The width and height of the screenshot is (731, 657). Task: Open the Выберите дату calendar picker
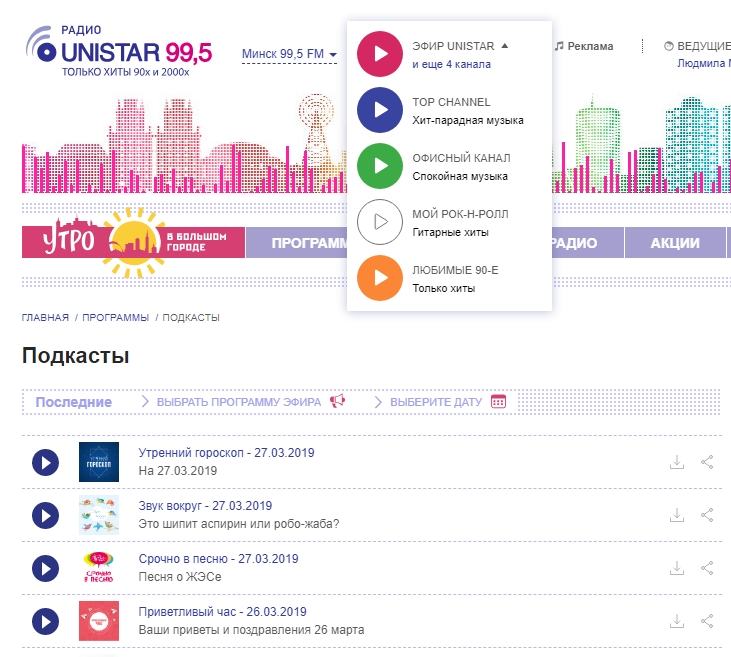[440, 402]
